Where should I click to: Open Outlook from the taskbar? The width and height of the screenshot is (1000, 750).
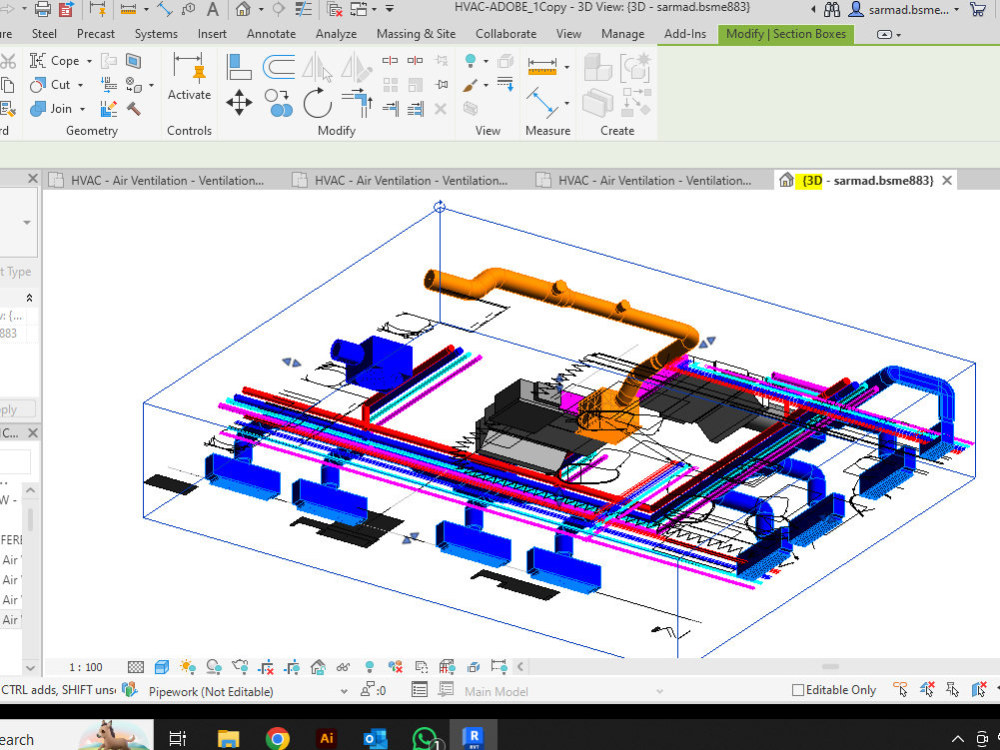coord(374,739)
